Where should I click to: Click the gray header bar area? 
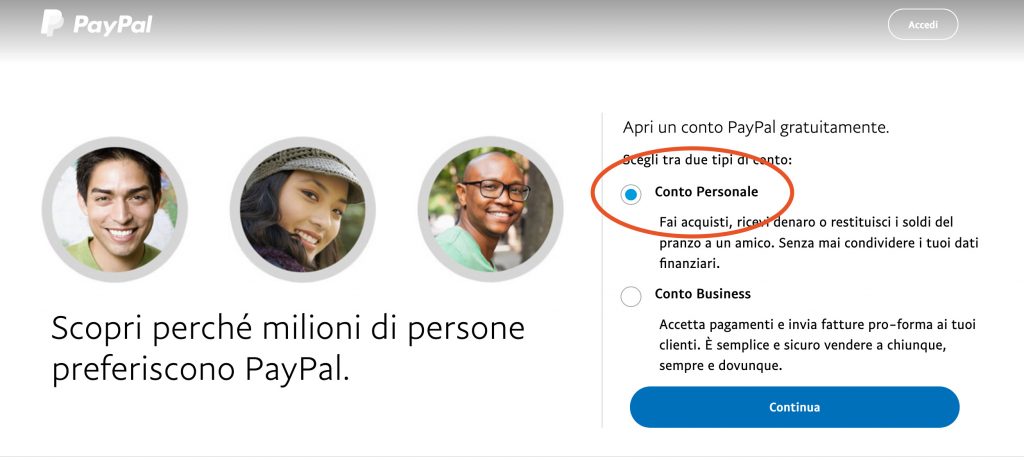(512, 29)
